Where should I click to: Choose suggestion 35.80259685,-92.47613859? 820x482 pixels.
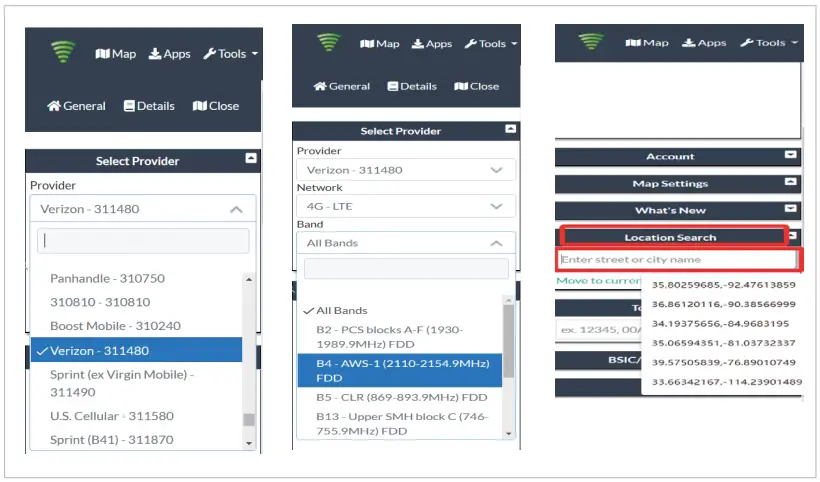coord(723,285)
